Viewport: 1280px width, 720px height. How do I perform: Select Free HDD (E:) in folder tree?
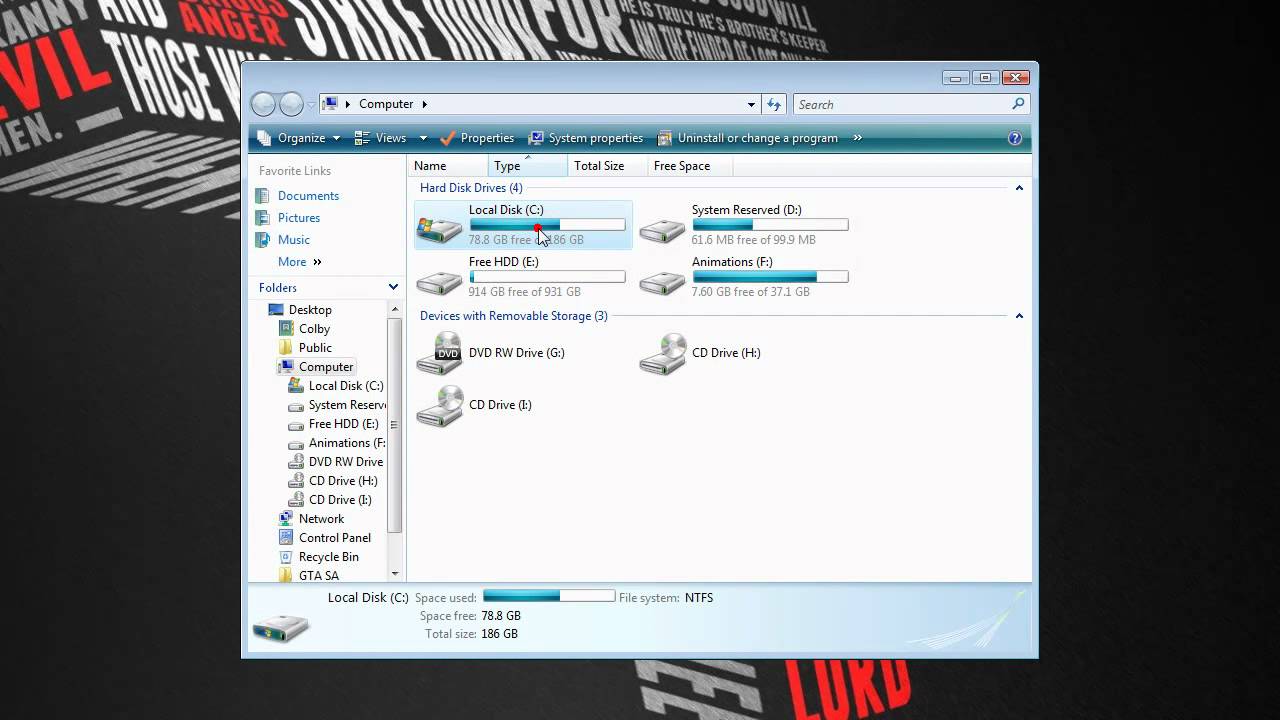(343, 424)
